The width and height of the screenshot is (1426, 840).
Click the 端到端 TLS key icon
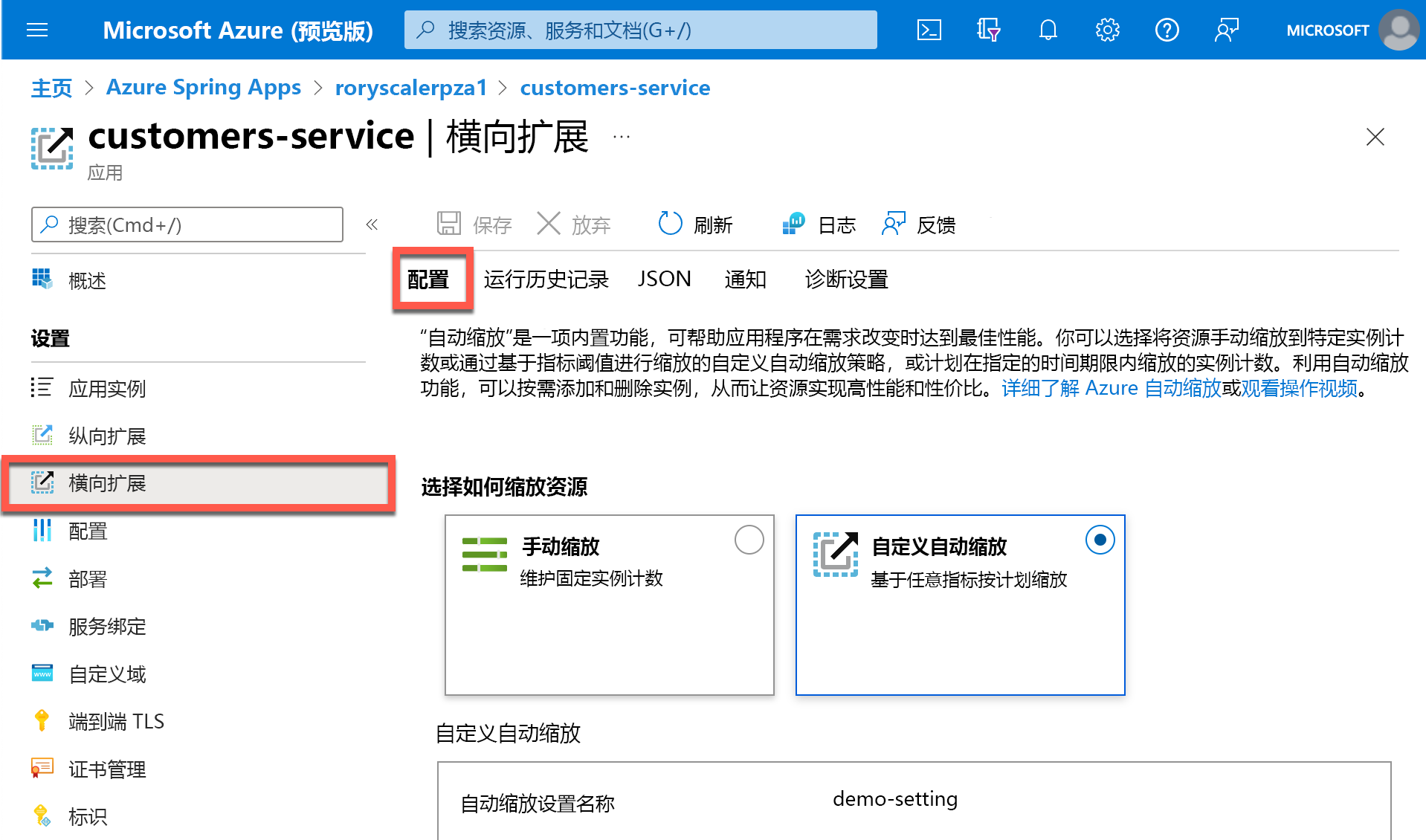[x=42, y=720]
